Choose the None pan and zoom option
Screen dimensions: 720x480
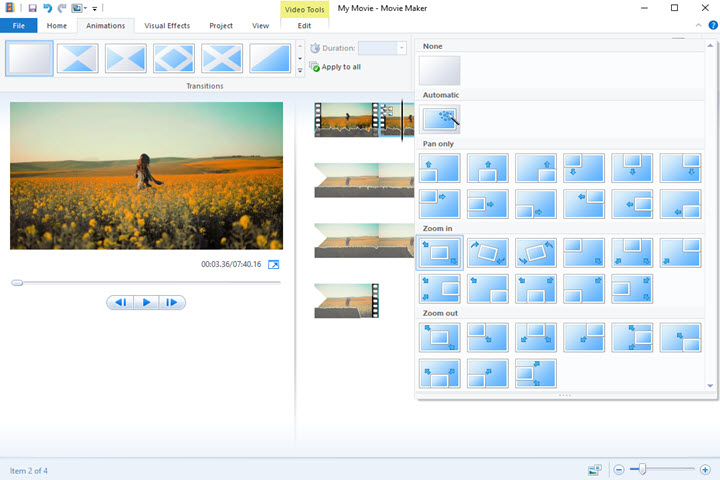click(440, 71)
